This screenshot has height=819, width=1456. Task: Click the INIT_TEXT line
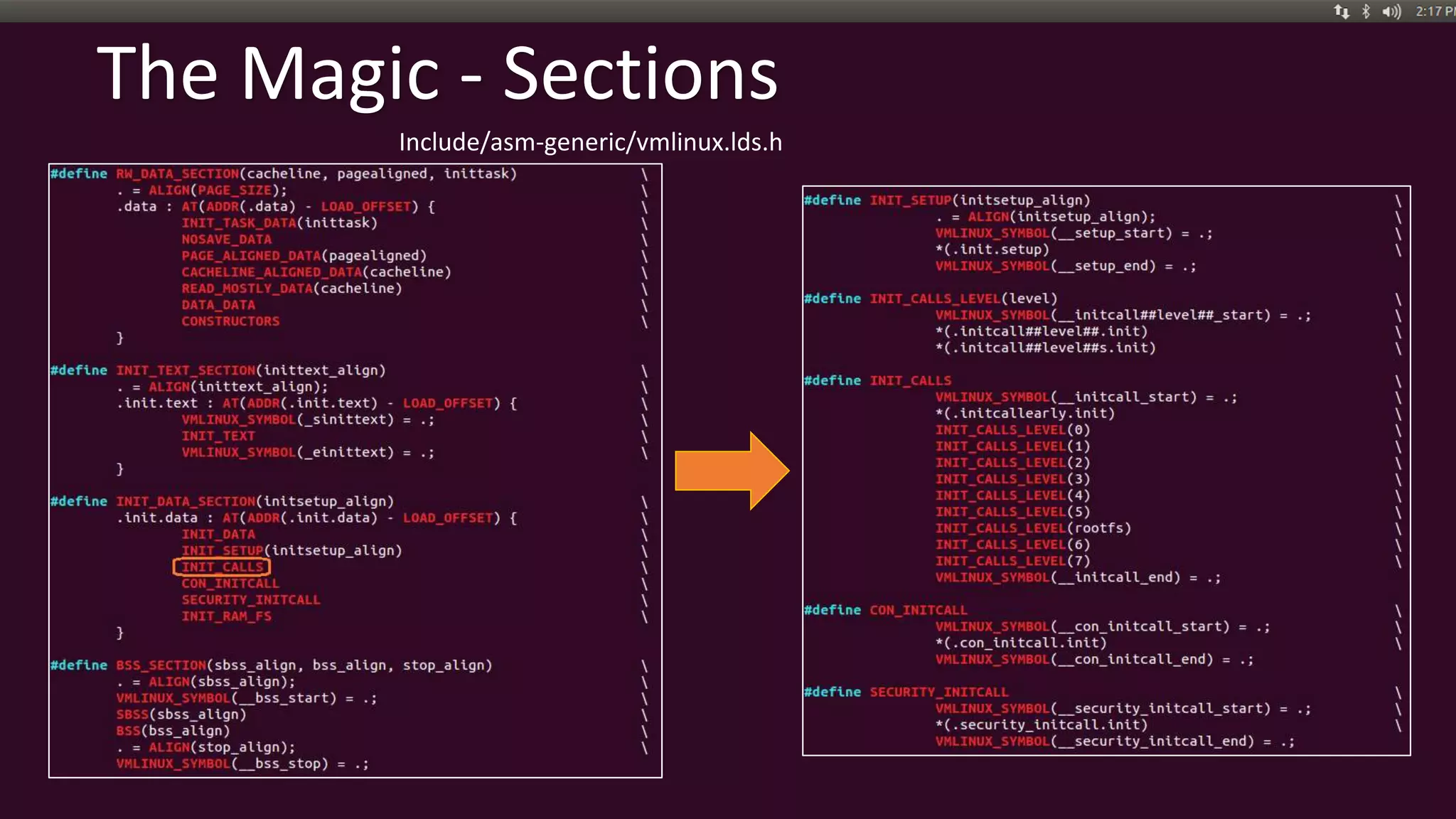(x=218, y=436)
